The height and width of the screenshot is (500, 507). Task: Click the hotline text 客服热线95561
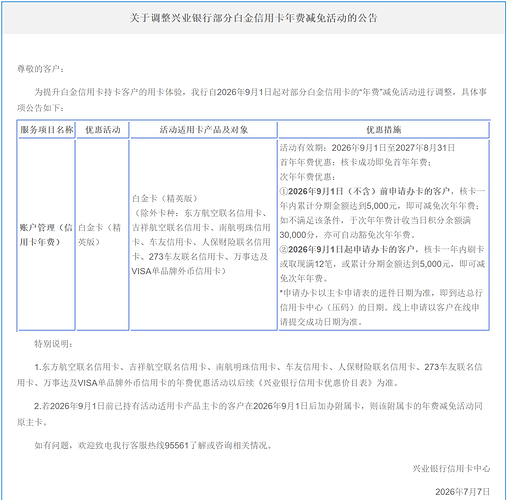coord(160,445)
